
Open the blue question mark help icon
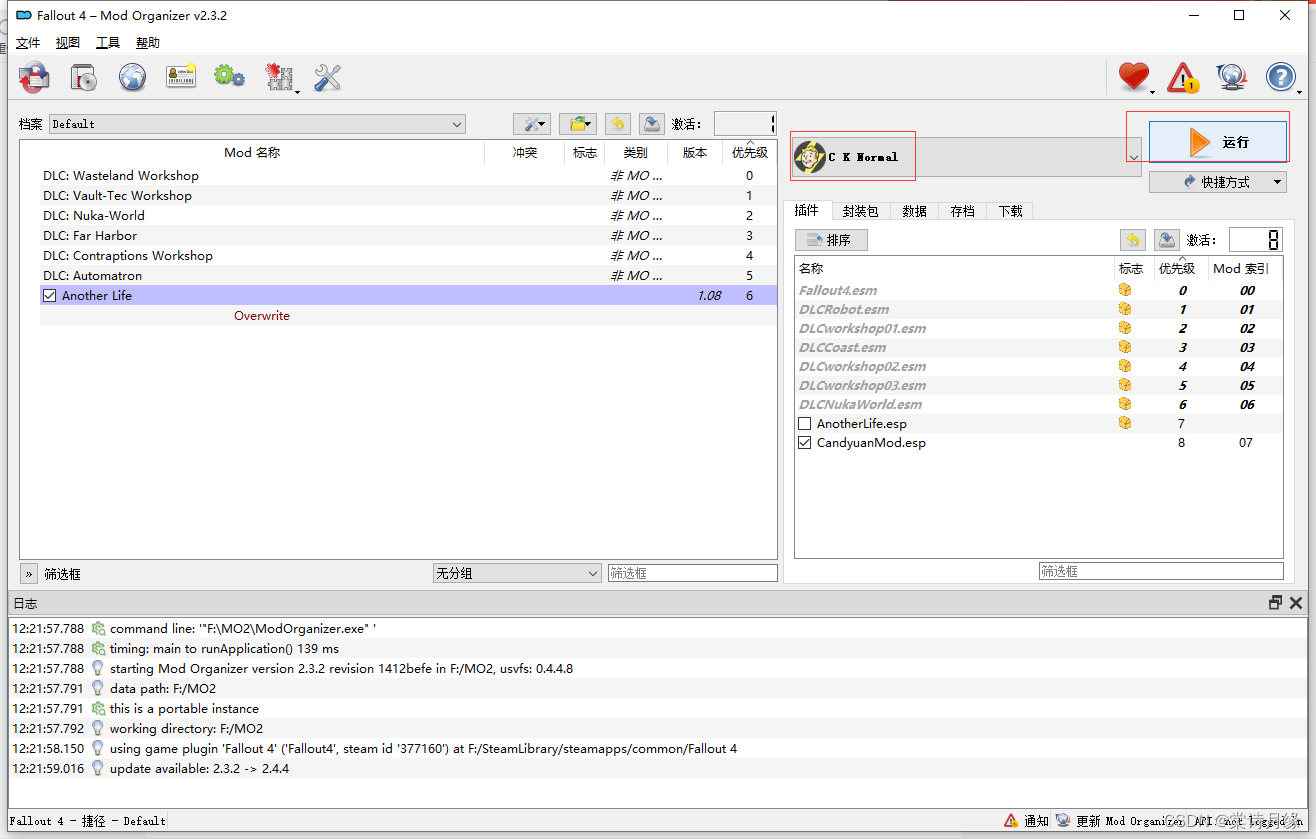coord(1281,77)
